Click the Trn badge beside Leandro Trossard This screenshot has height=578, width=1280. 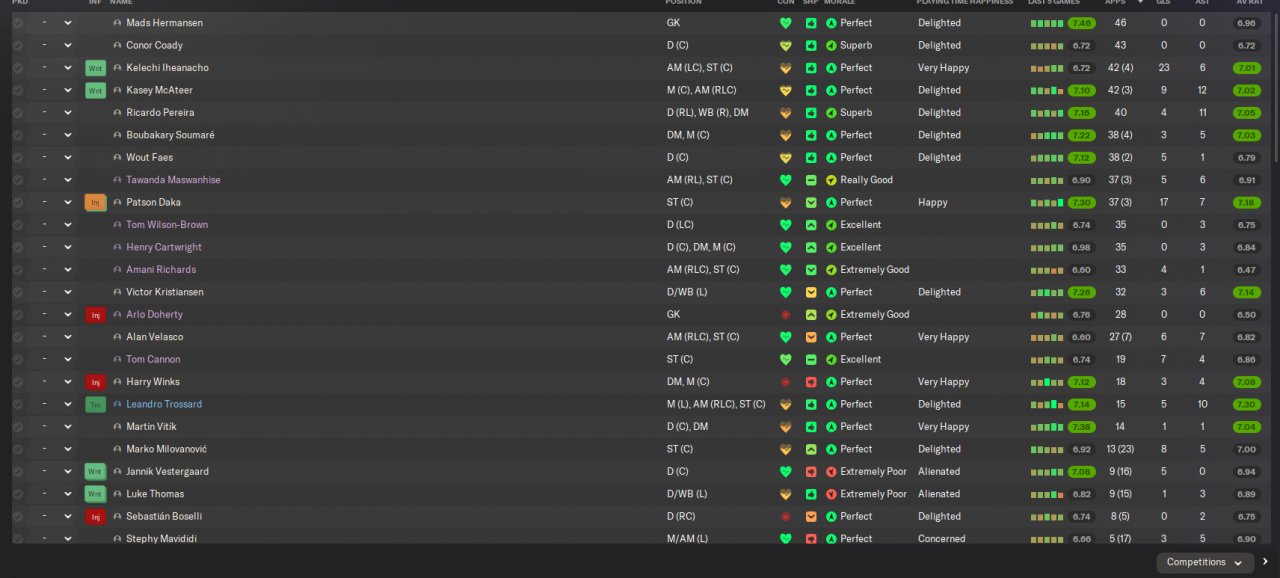pyautogui.click(x=95, y=404)
